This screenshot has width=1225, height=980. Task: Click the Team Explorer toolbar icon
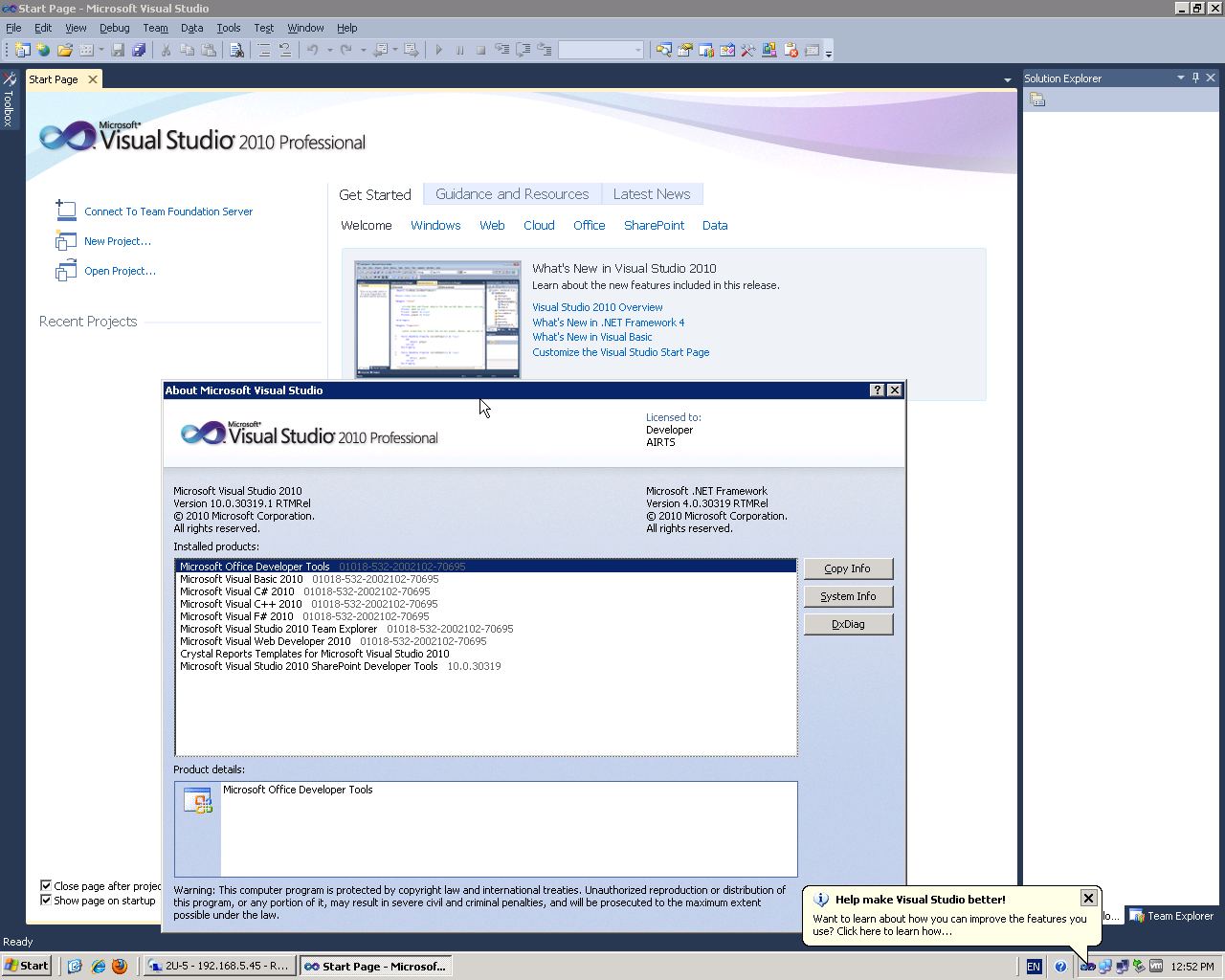pyautogui.click(x=706, y=50)
